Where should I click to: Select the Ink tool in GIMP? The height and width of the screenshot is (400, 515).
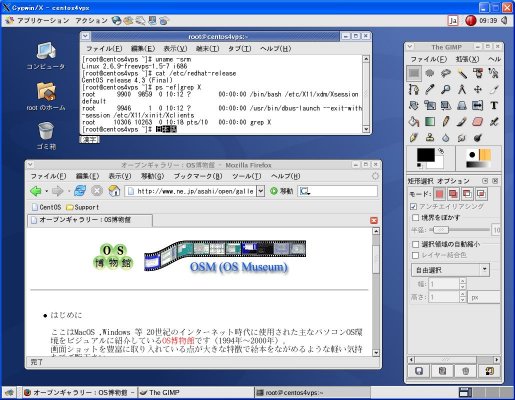click(x=414, y=137)
